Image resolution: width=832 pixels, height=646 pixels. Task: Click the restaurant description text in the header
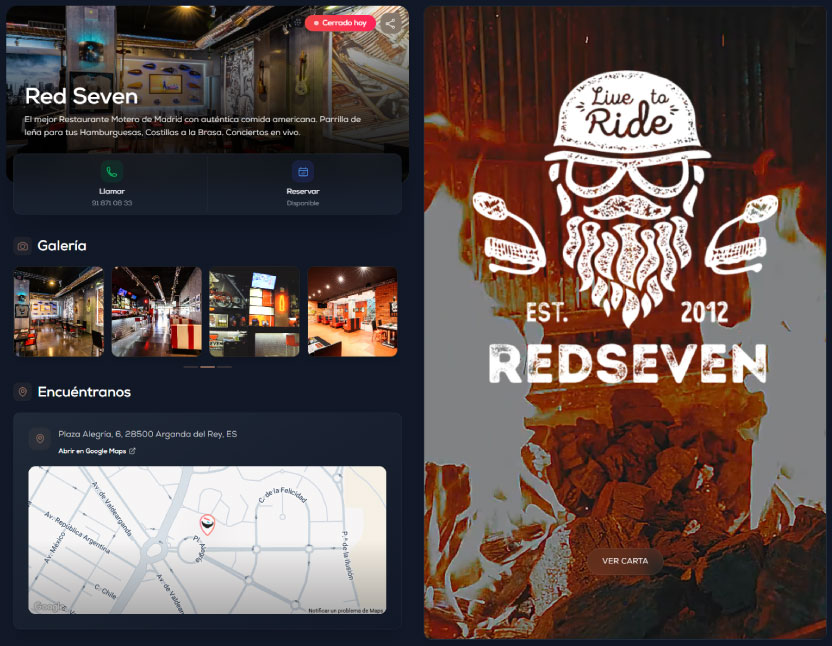(193, 126)
